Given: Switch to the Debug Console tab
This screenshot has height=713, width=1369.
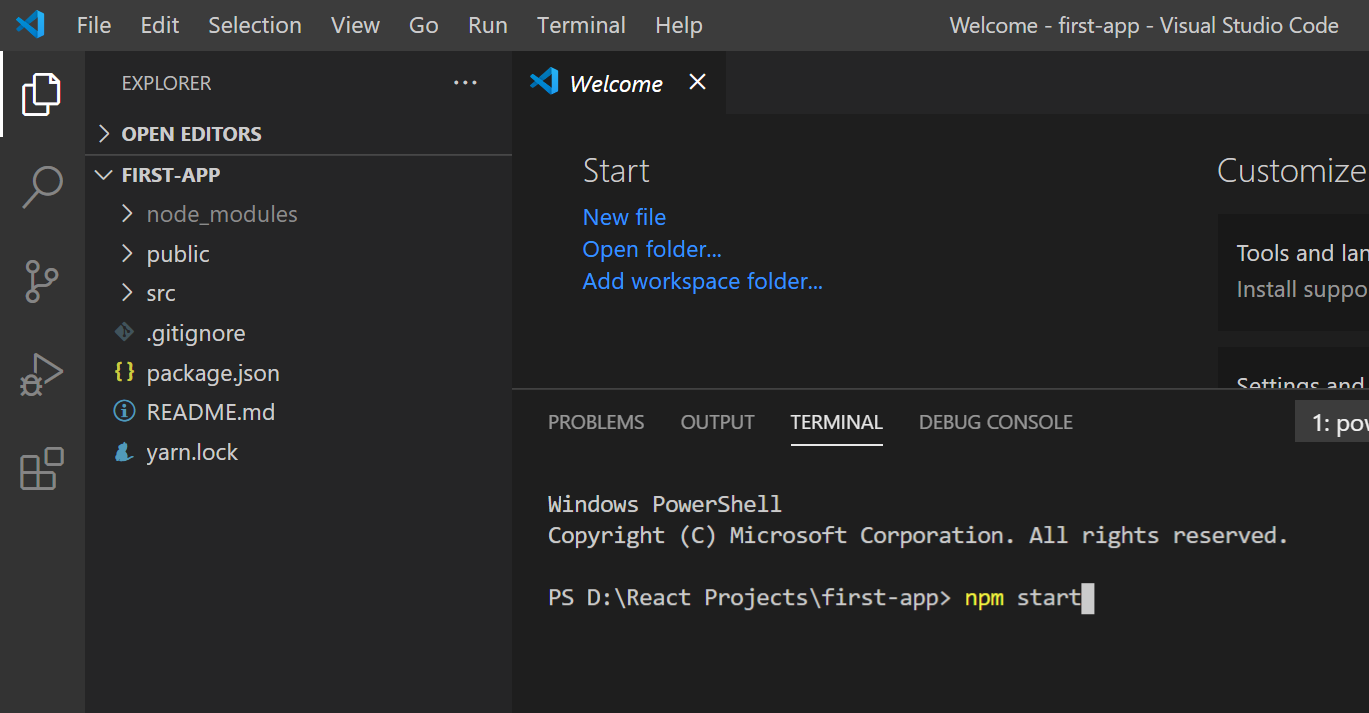Looking at the screenshot, I should coord(996,422).
